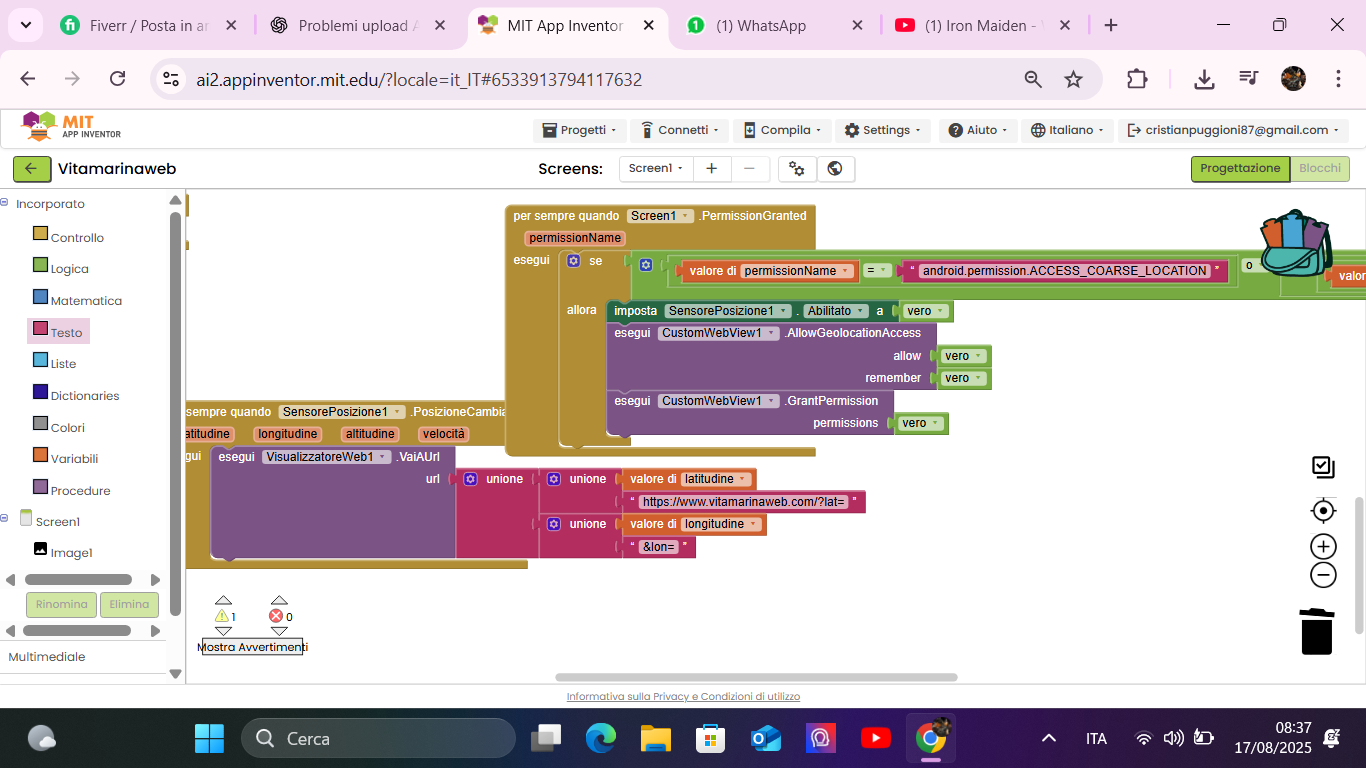Open the Italiano language dropdown
Screen dimensions: 1366x768
click(x=1069, y=130)
